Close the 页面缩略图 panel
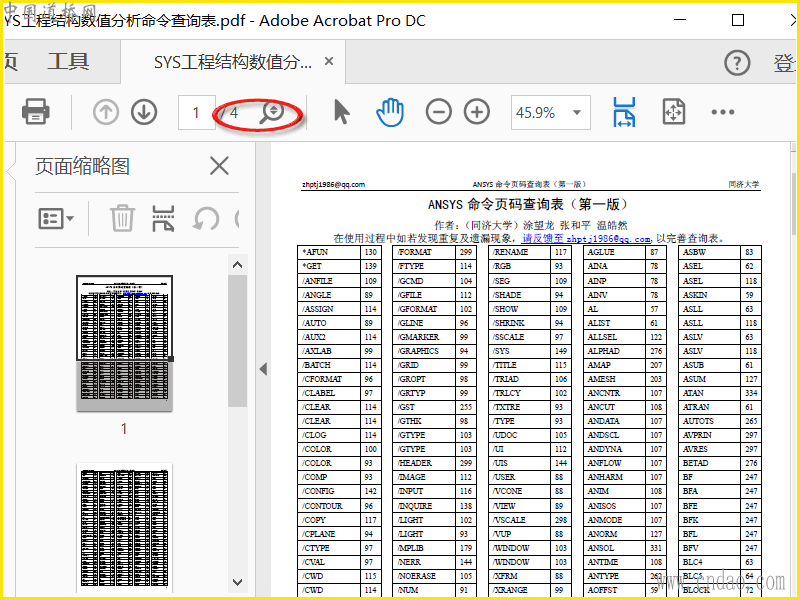This screenshot has height=600, width=800. click(x=219, y=166)
